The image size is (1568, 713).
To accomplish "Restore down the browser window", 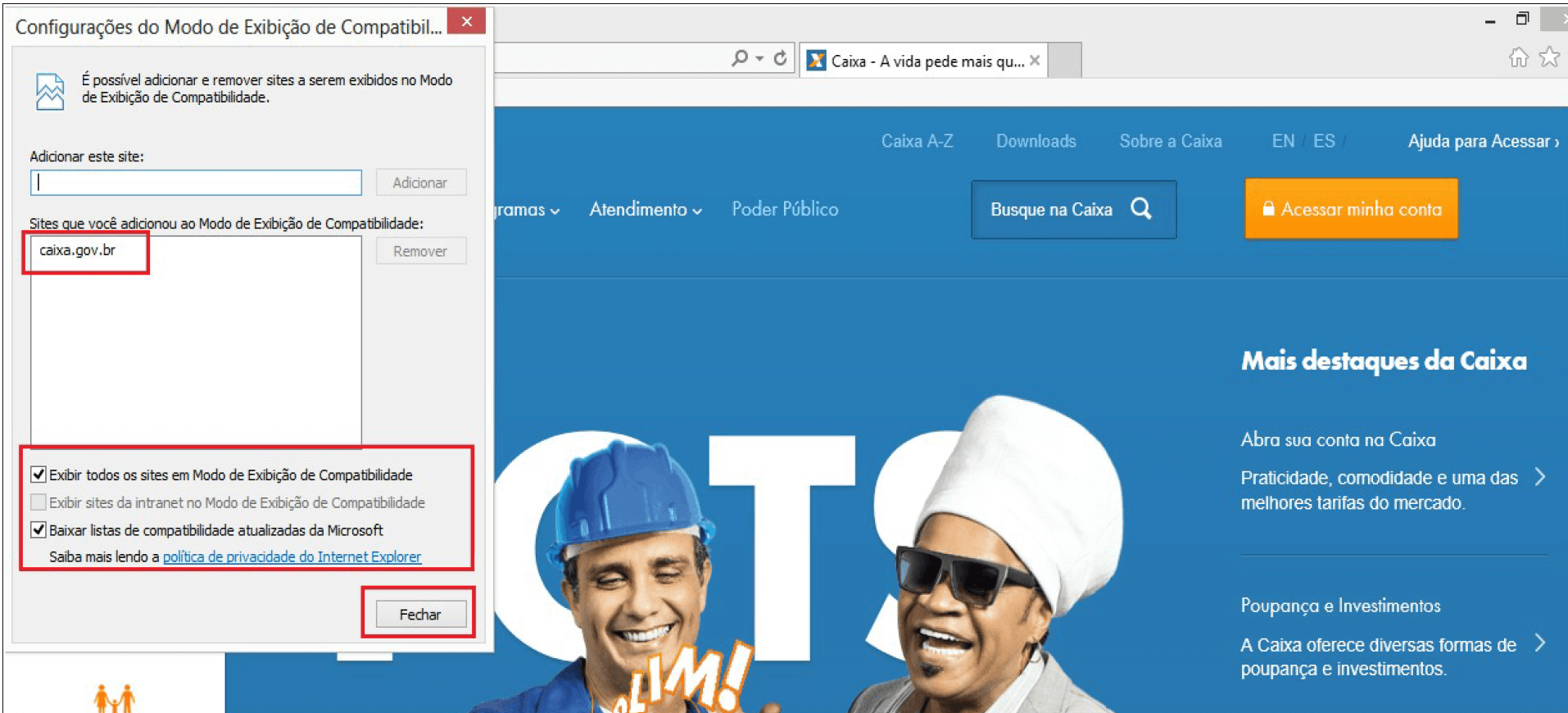I will pos(1522,19).
